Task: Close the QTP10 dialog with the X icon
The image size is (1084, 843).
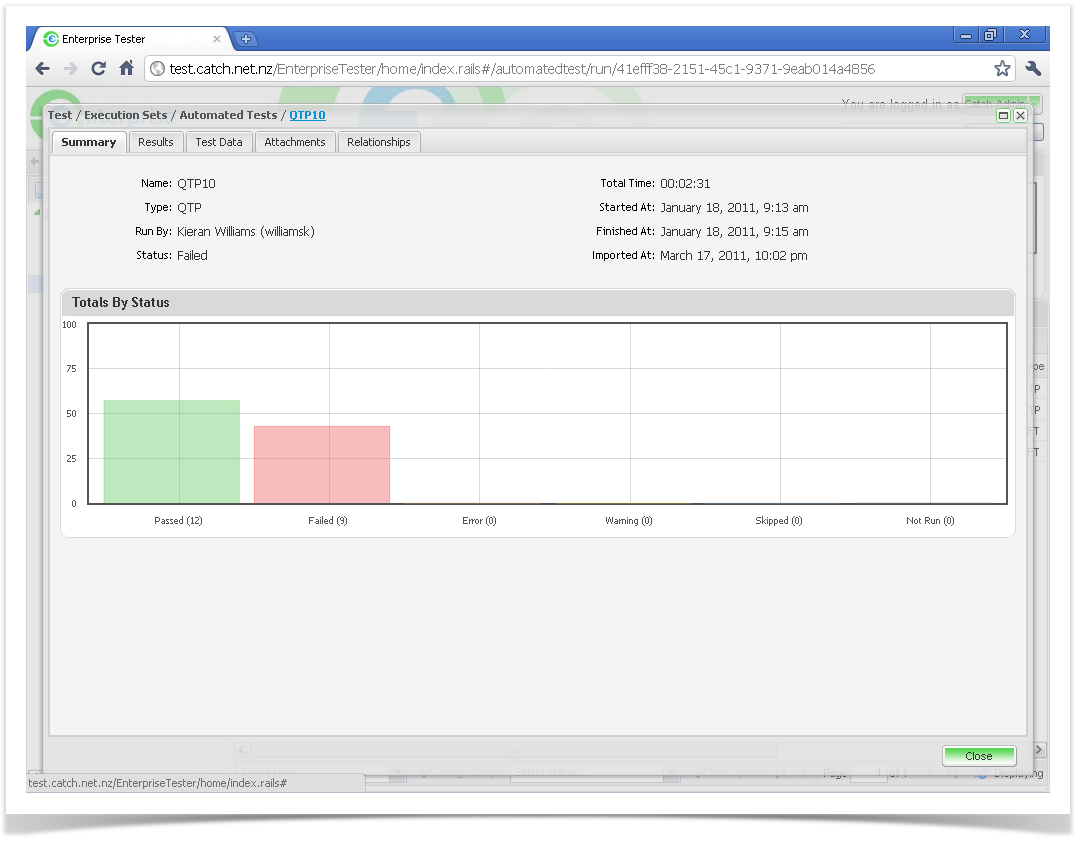Action: coord(1020,116)
